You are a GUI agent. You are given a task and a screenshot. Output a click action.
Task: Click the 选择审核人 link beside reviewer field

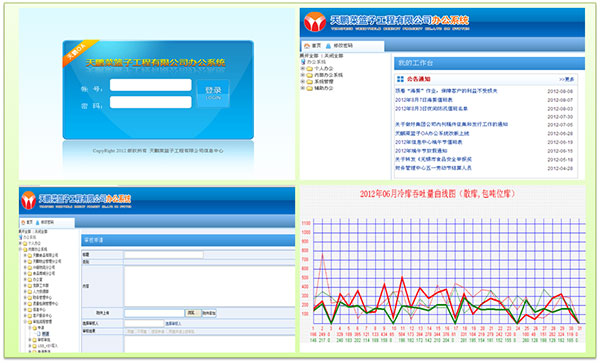click(x=173, y=324)
